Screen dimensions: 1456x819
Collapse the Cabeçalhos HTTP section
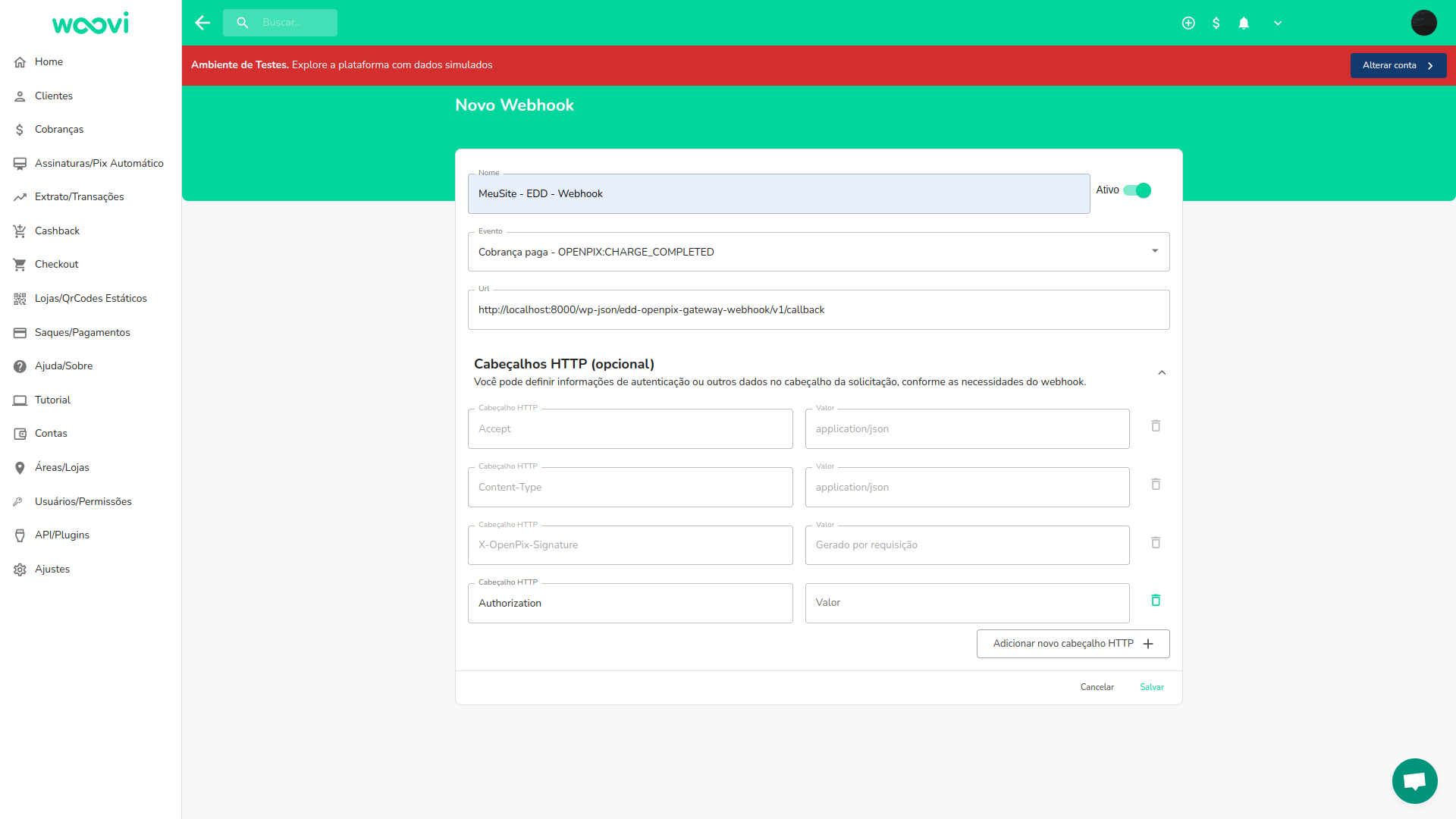(x=1162, y=372)
